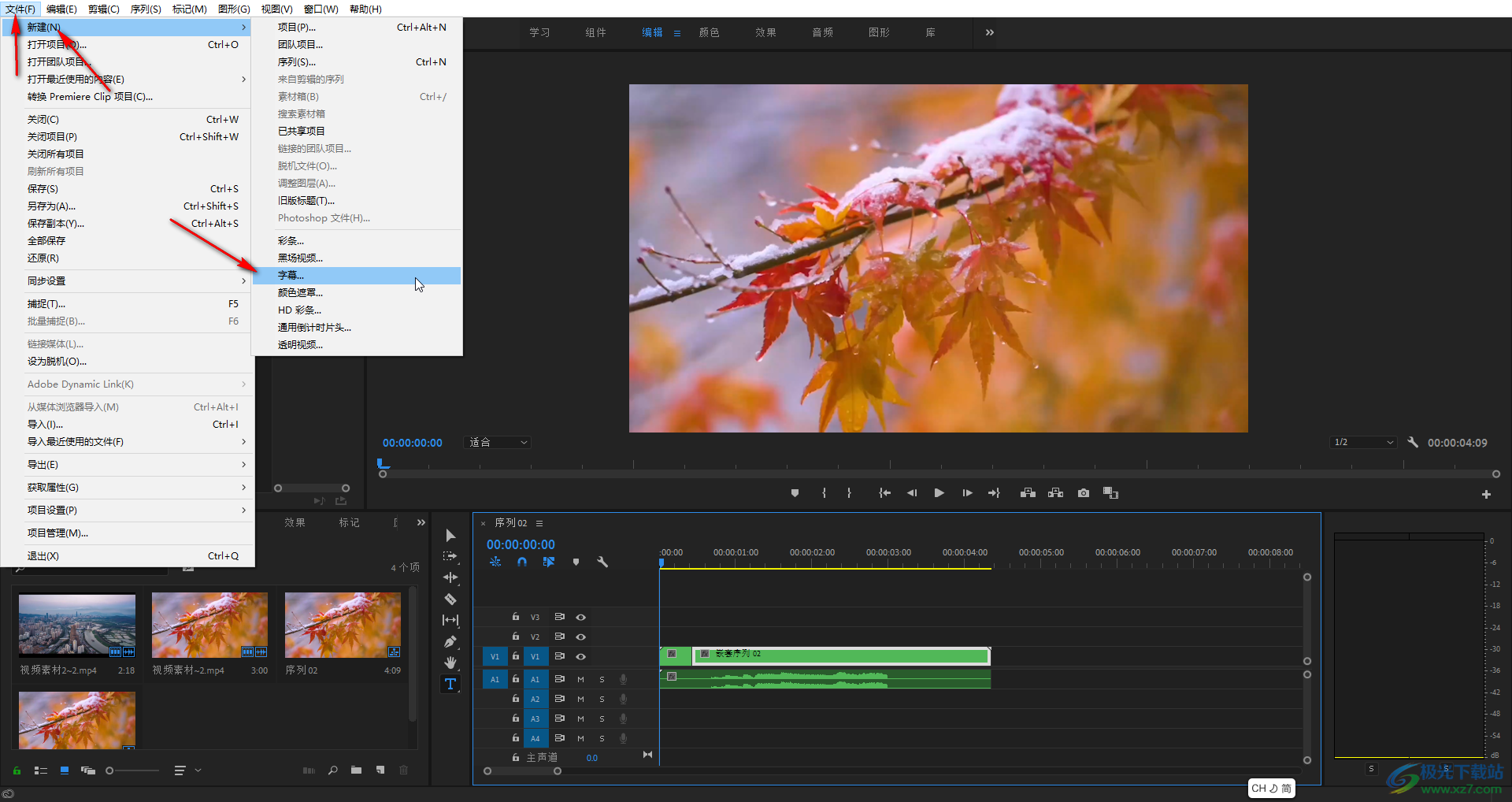Open 编辑(E) menu in menu bar
The image size is (1512, 802).
click(61, 9)
